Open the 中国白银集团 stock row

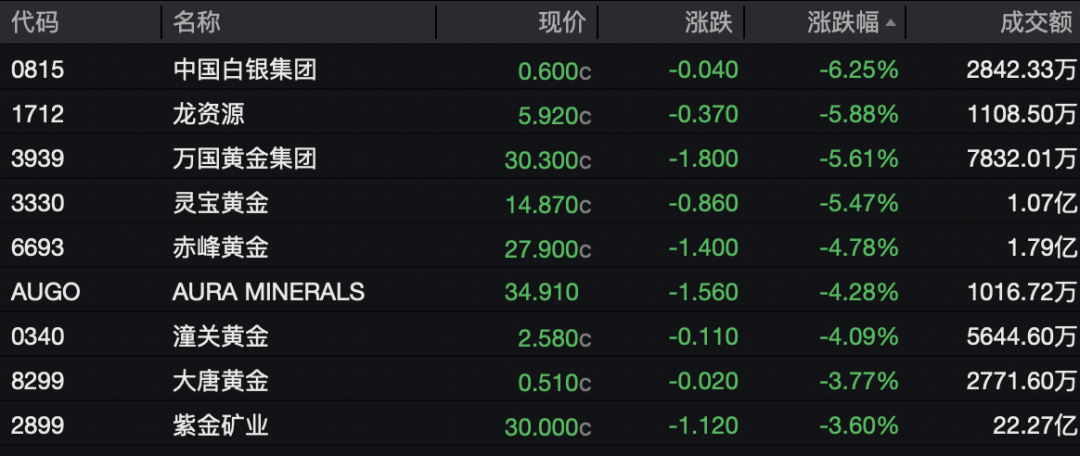point(245,70)
